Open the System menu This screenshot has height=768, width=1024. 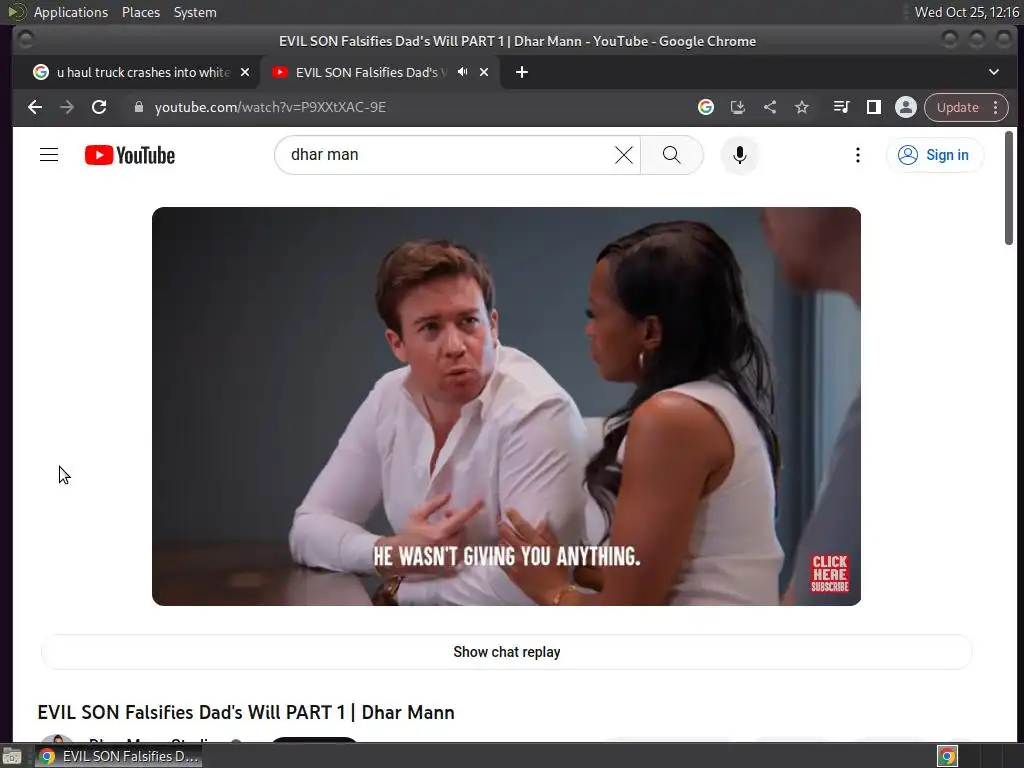[195, 12]
